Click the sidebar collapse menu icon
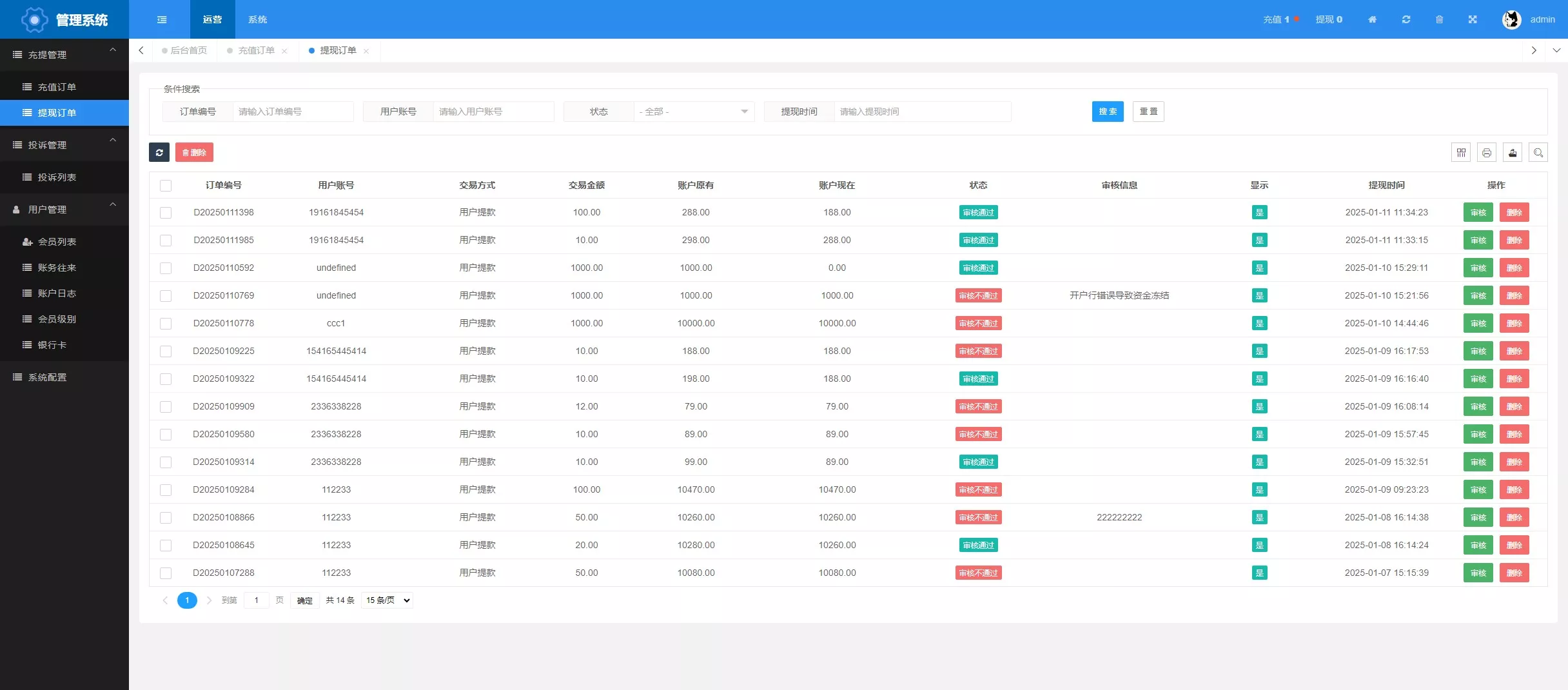Viewport: 1568px width, 690px height. [x=162, y=19]
